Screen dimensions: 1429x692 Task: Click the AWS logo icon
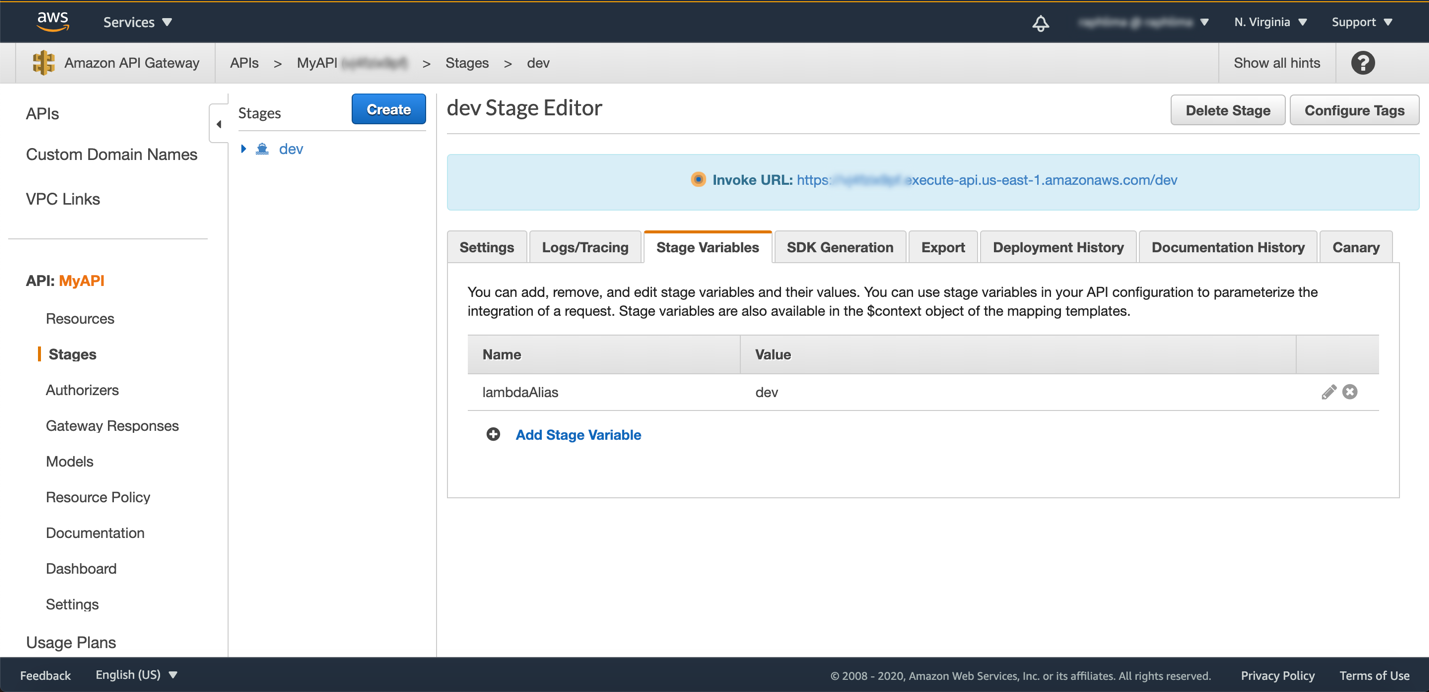pyautogui.click(x=52, y=21)
